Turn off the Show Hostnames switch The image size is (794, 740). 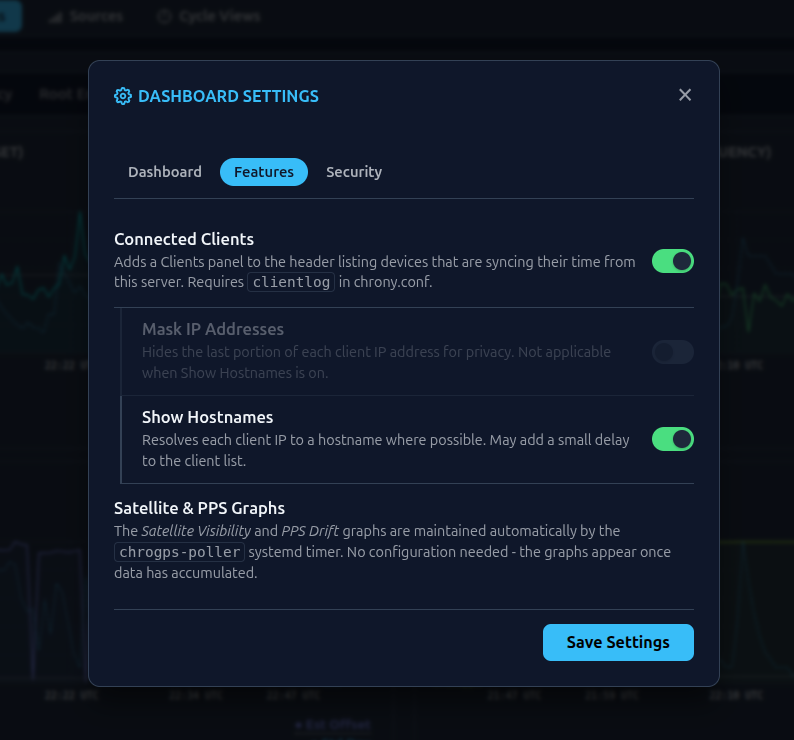(x=672, y=439)
